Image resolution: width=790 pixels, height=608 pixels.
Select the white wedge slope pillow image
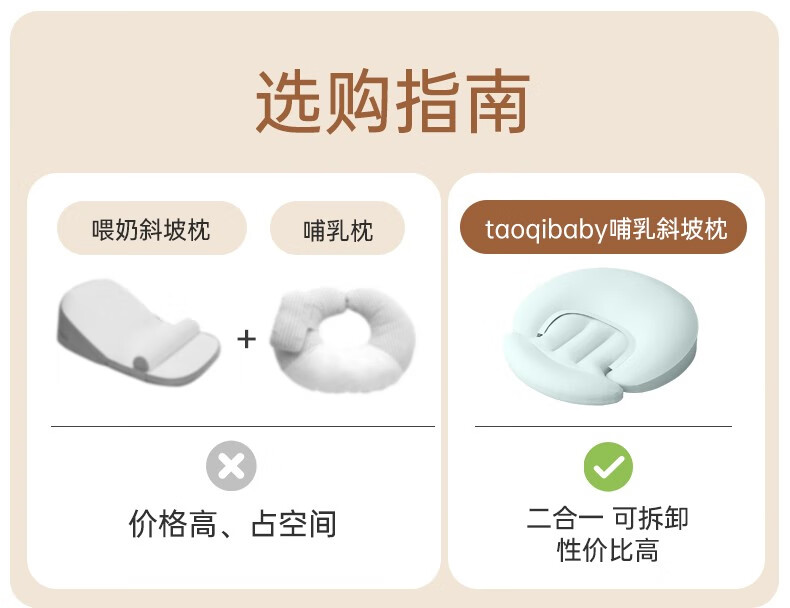139,333
